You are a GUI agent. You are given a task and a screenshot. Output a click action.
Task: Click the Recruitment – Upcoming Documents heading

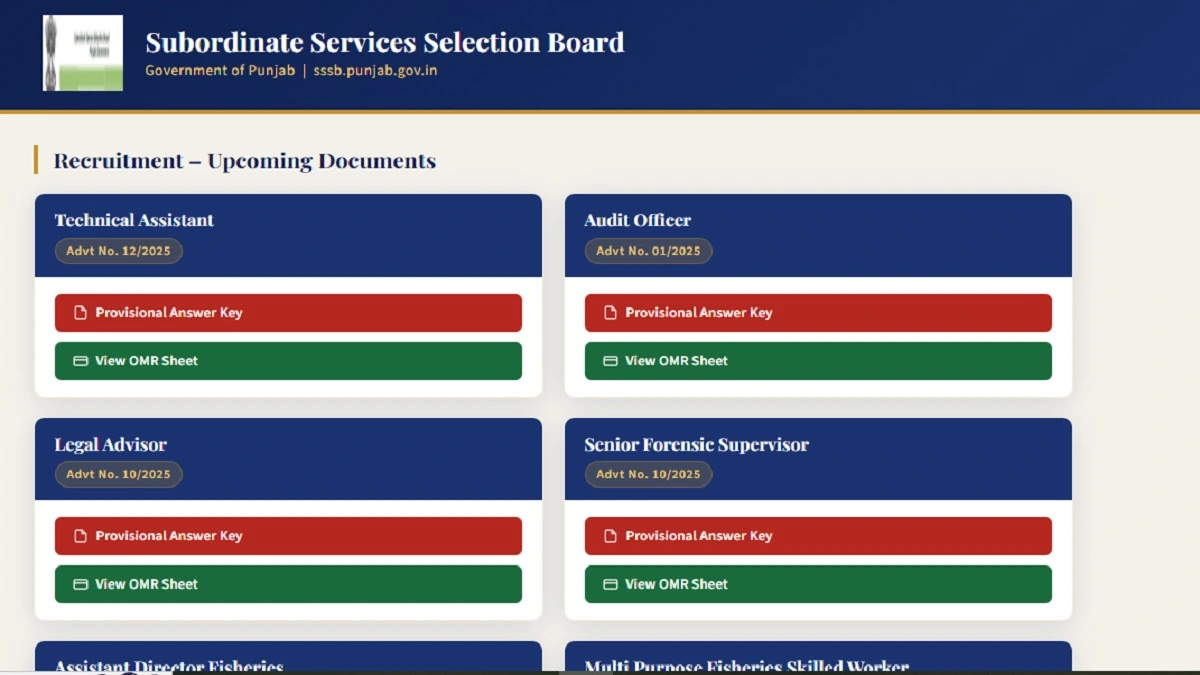tap(245, 160)
